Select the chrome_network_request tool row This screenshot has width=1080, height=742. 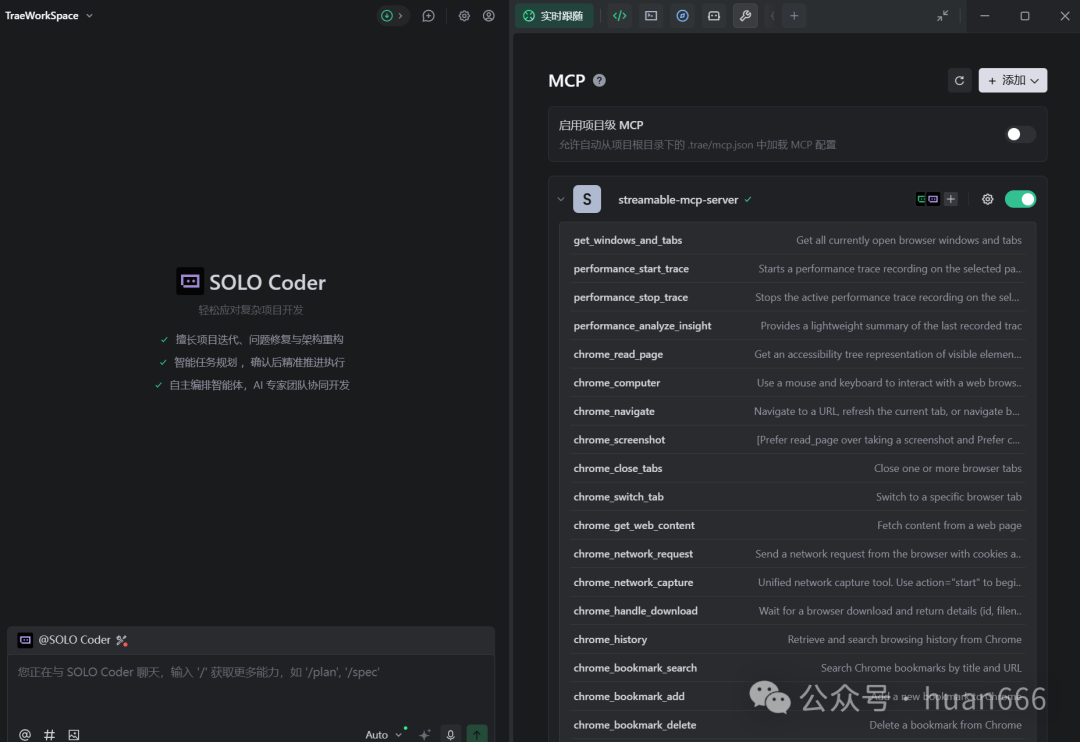[x=797, y=554]
